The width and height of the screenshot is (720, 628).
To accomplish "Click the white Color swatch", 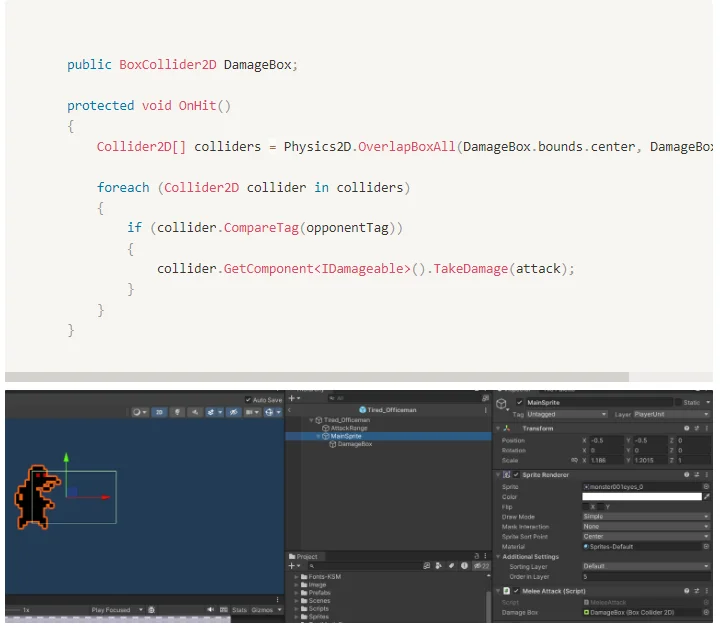I will tap(641, 496).
